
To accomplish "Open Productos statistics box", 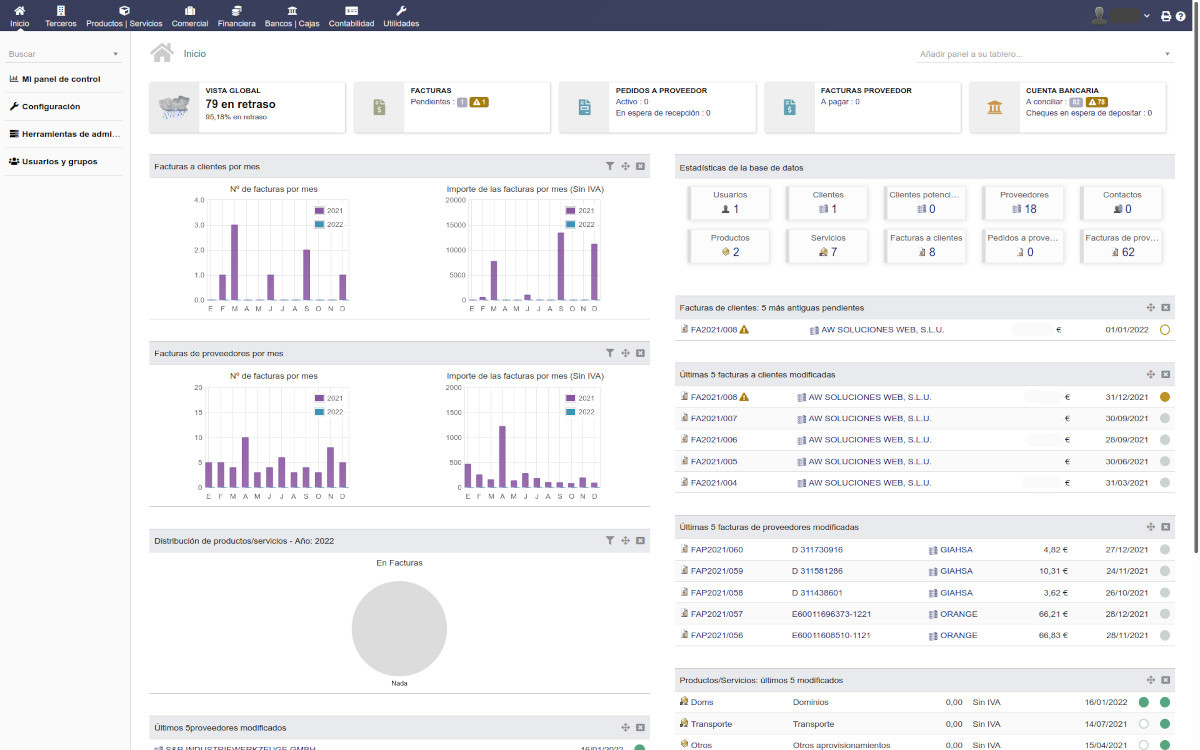I will (x=730, y=245).
